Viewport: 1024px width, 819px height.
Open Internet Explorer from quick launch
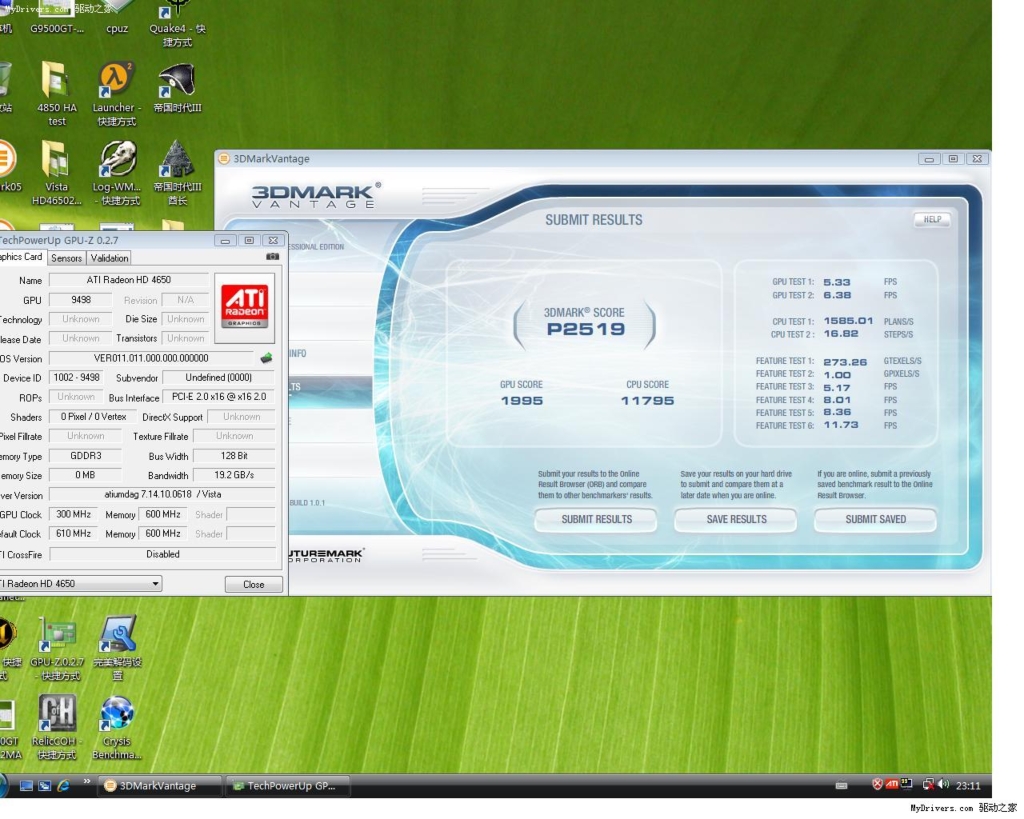coord(63,786)
